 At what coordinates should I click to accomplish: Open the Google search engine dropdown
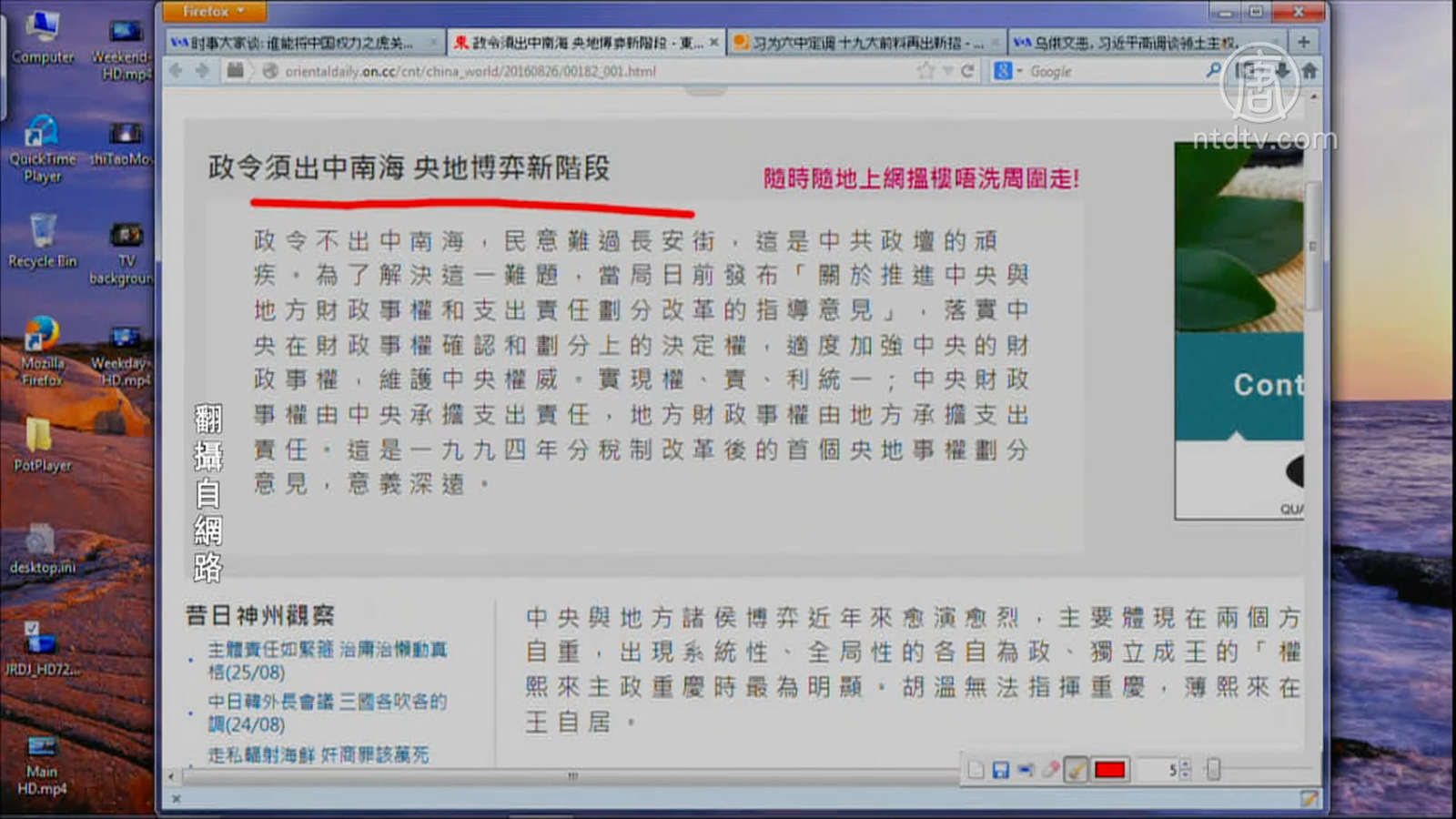1007,71
